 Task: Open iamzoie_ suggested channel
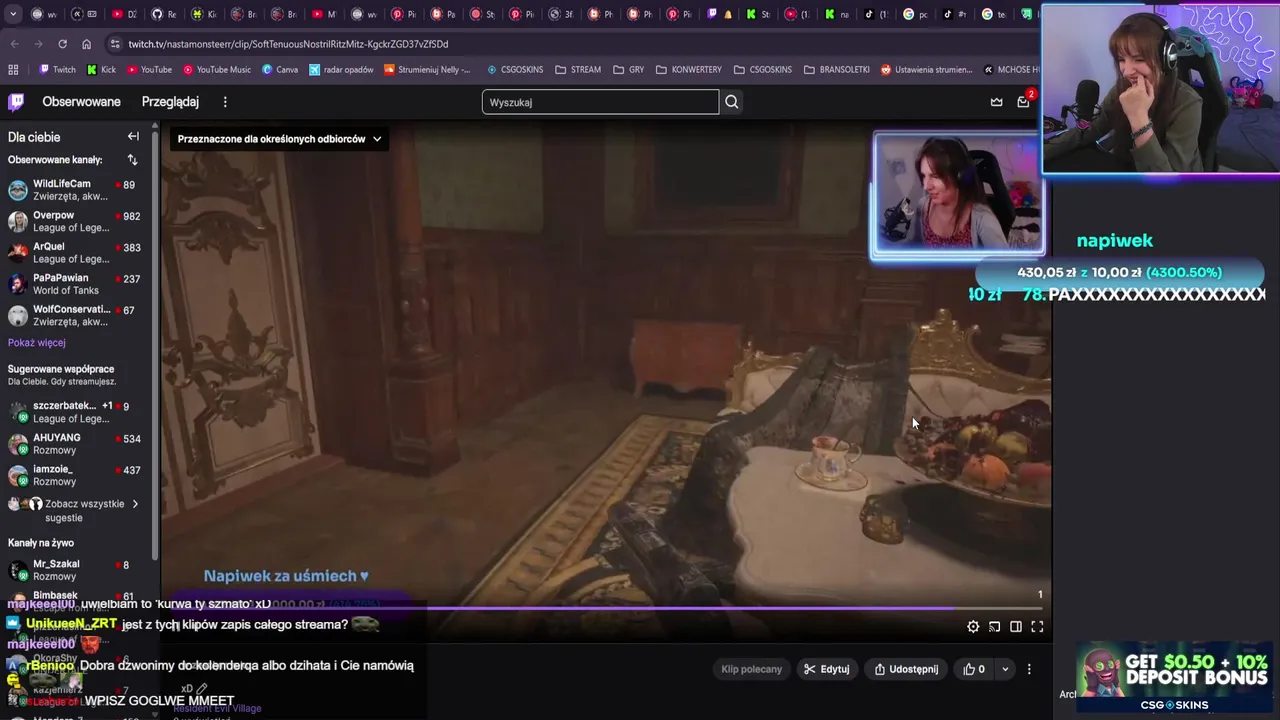[x=76, y=476]
